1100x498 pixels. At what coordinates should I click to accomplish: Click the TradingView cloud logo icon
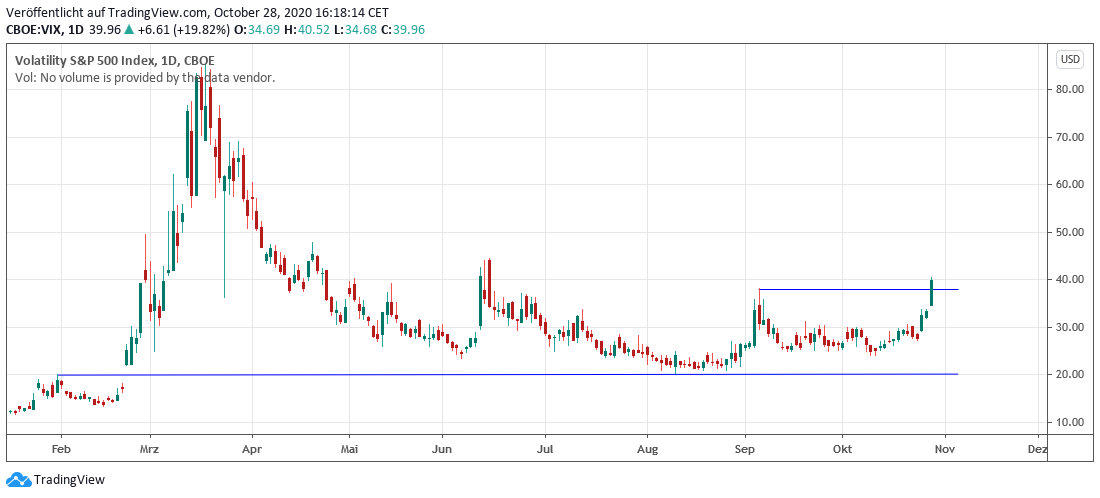click(18, 480)
